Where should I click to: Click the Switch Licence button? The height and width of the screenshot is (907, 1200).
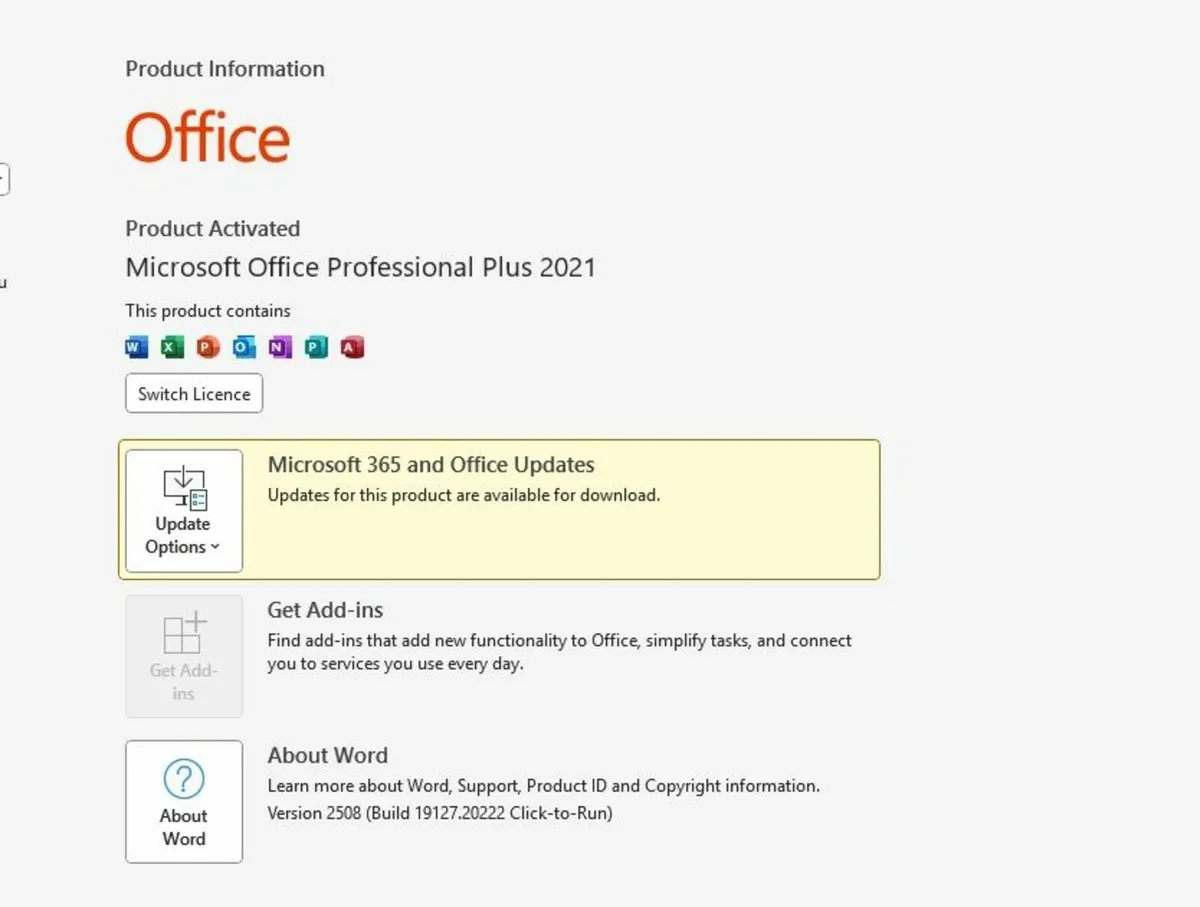tap(194, 394)
